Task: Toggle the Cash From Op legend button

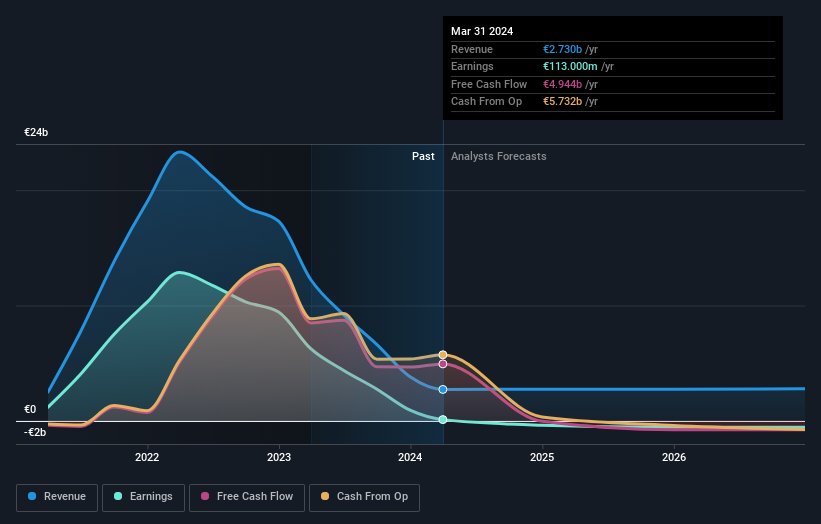Action: pyautogui.click(x=364, y=497)
